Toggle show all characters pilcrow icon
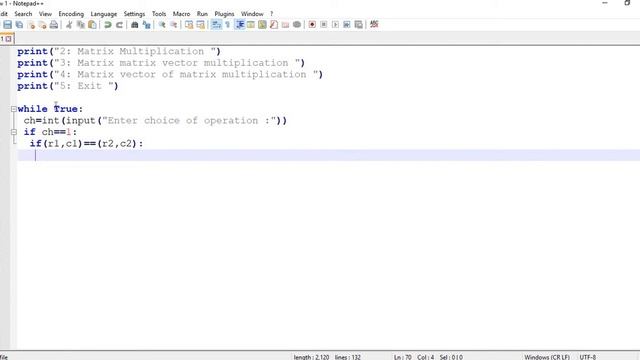Screen dimensions: 640x360 click(228, 25)
